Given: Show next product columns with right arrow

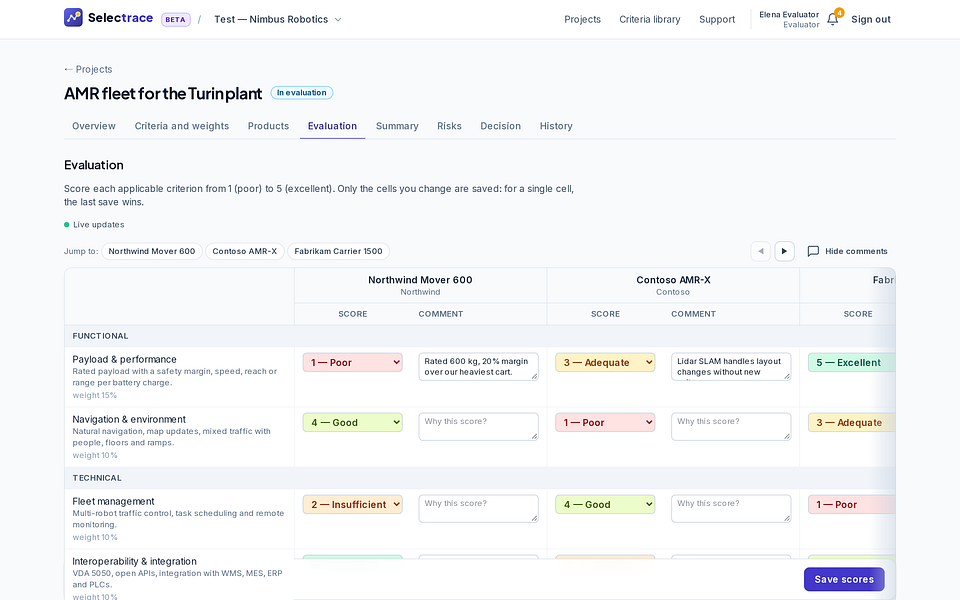Looking at the screenshot, I should pyautogui.click(x=784, y=251).
